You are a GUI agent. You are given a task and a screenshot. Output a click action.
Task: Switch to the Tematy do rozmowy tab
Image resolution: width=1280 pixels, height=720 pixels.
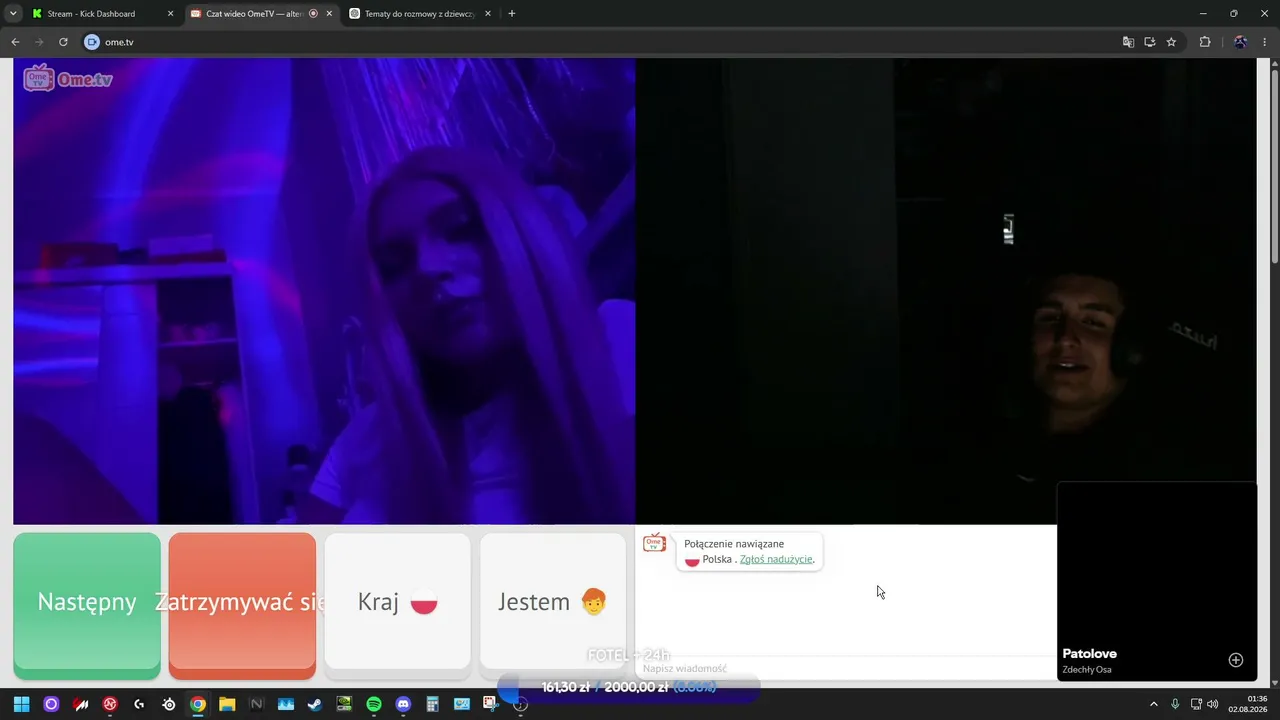click(x=420, y=14)
